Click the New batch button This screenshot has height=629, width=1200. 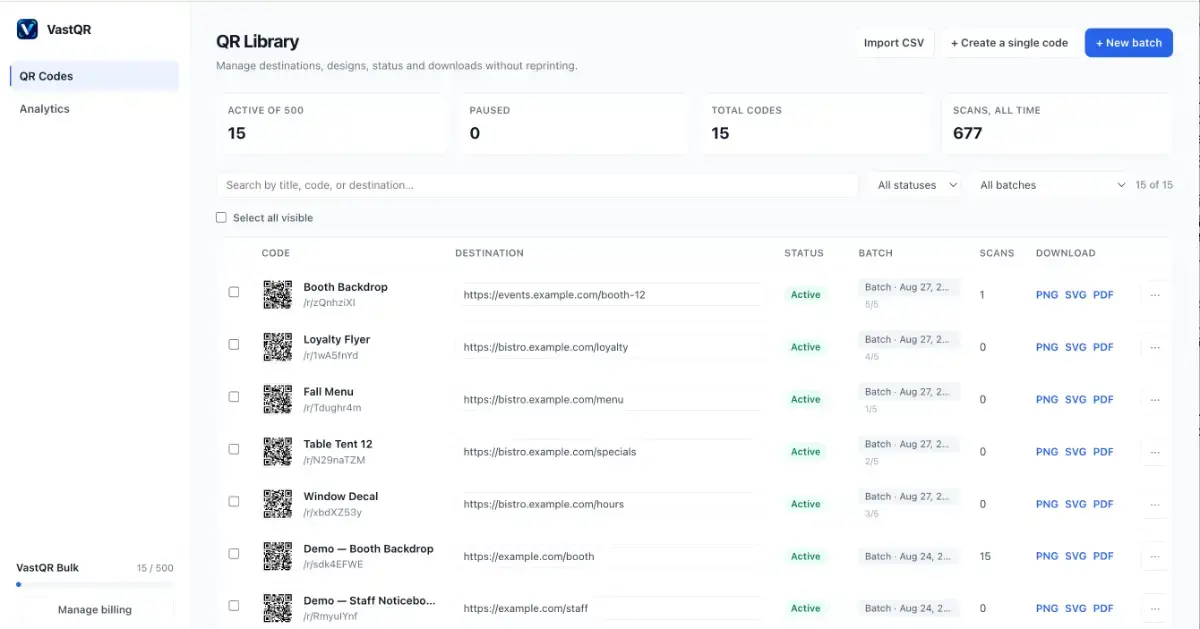pos(1128,43)
